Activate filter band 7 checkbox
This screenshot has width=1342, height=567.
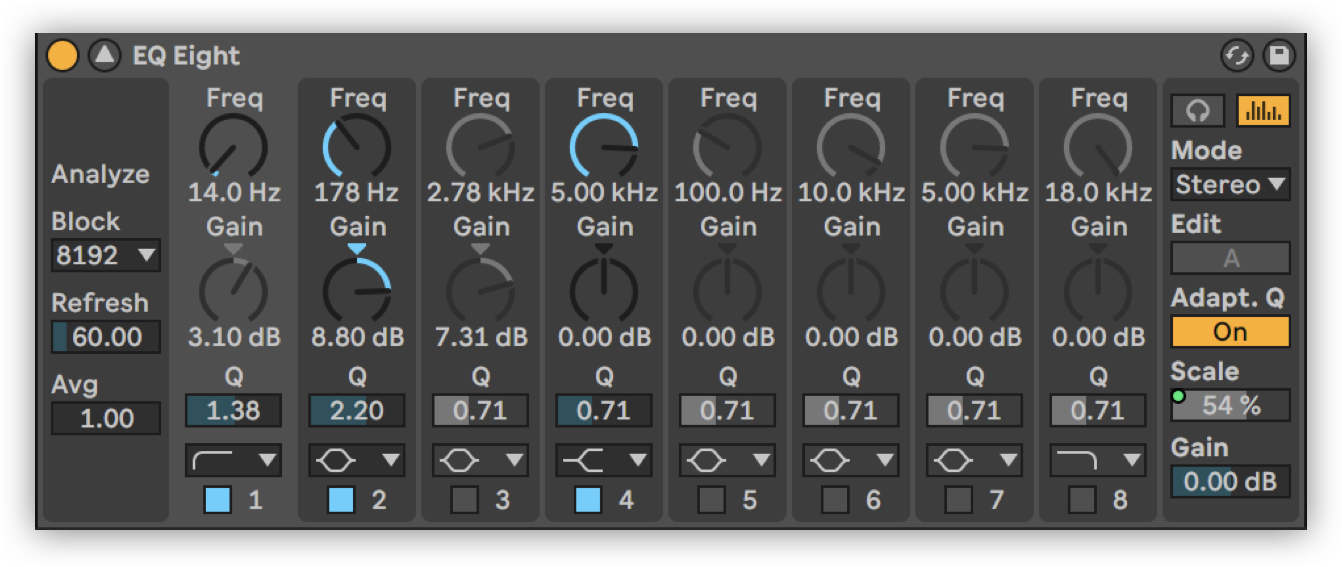tap(959, 499)
